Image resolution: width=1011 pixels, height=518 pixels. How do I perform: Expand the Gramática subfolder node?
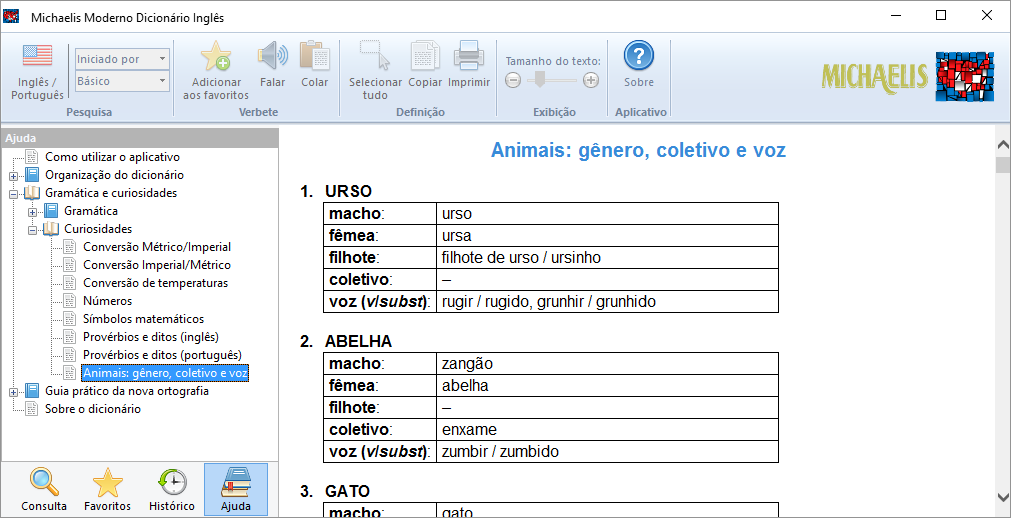tap(33, 211)
